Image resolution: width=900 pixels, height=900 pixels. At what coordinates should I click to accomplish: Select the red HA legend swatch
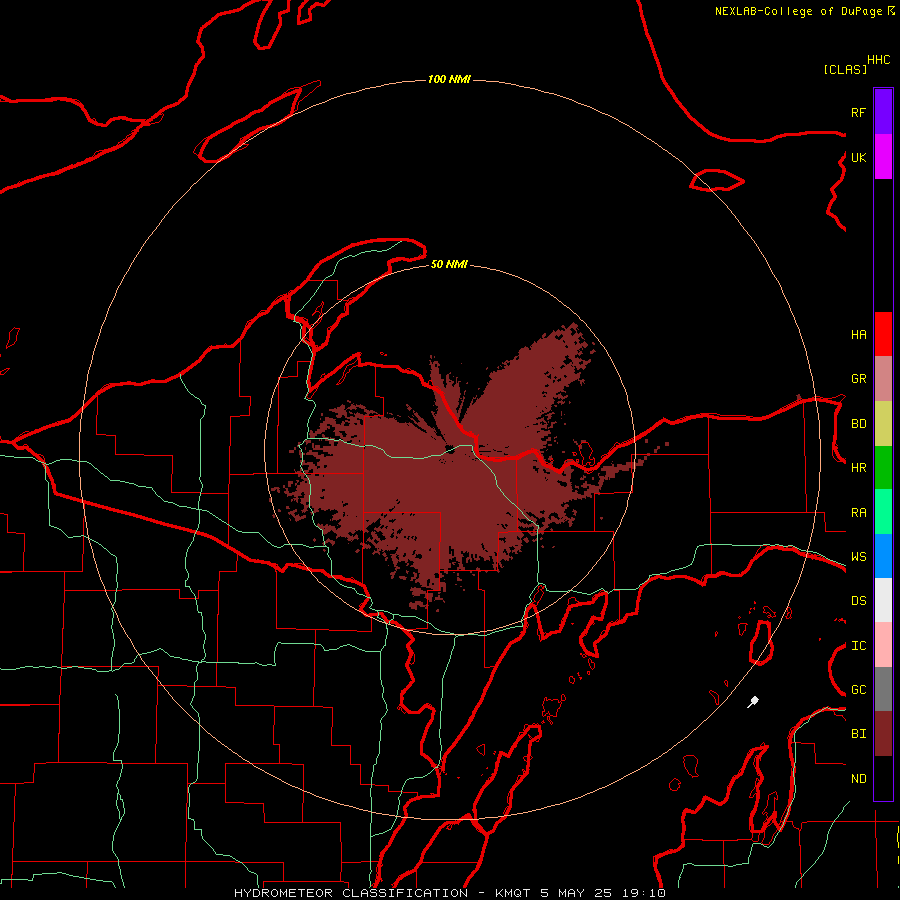883,334
